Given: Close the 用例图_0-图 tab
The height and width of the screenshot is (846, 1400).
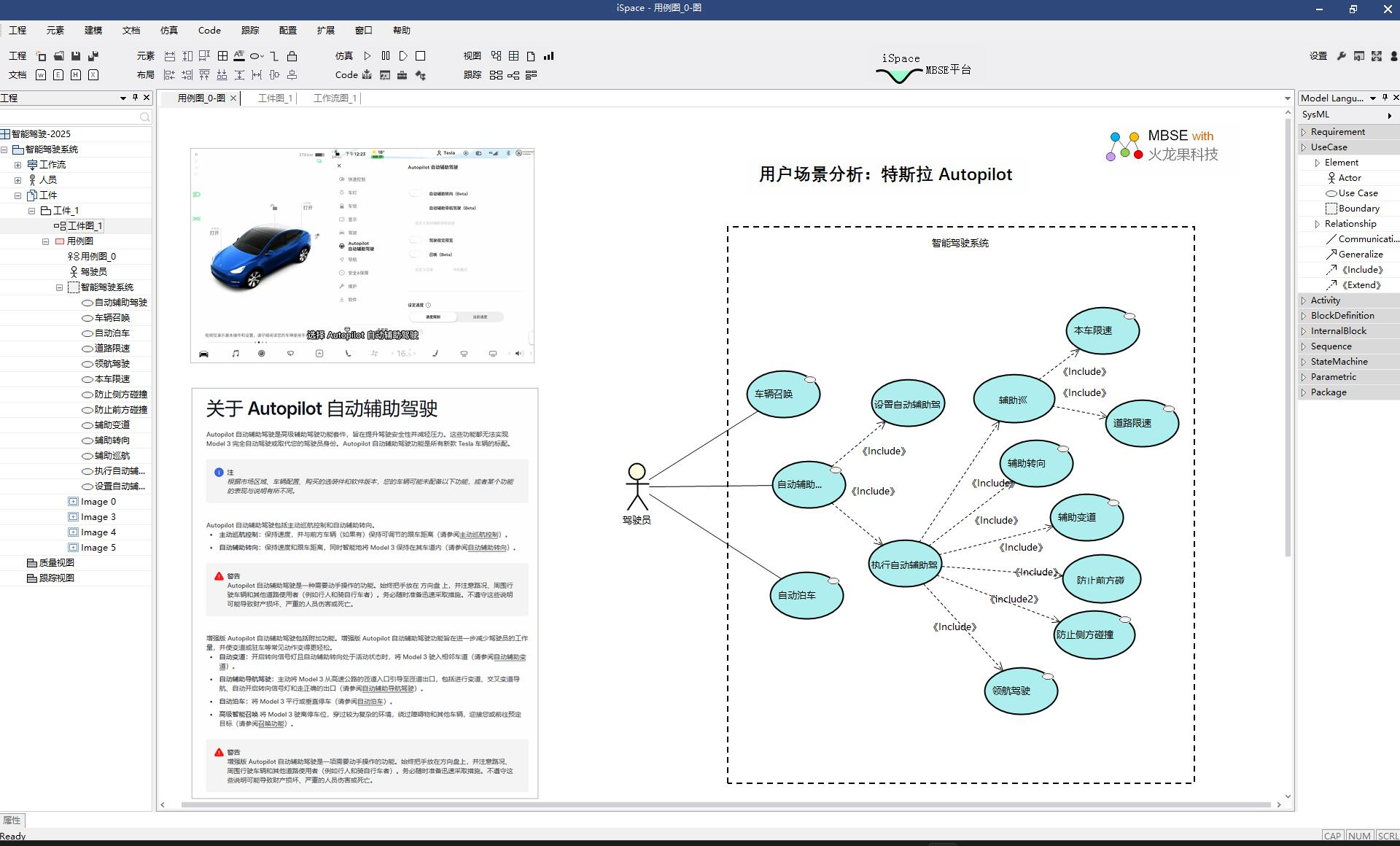Looking at the screenshot, I should (x=233, y=98).
